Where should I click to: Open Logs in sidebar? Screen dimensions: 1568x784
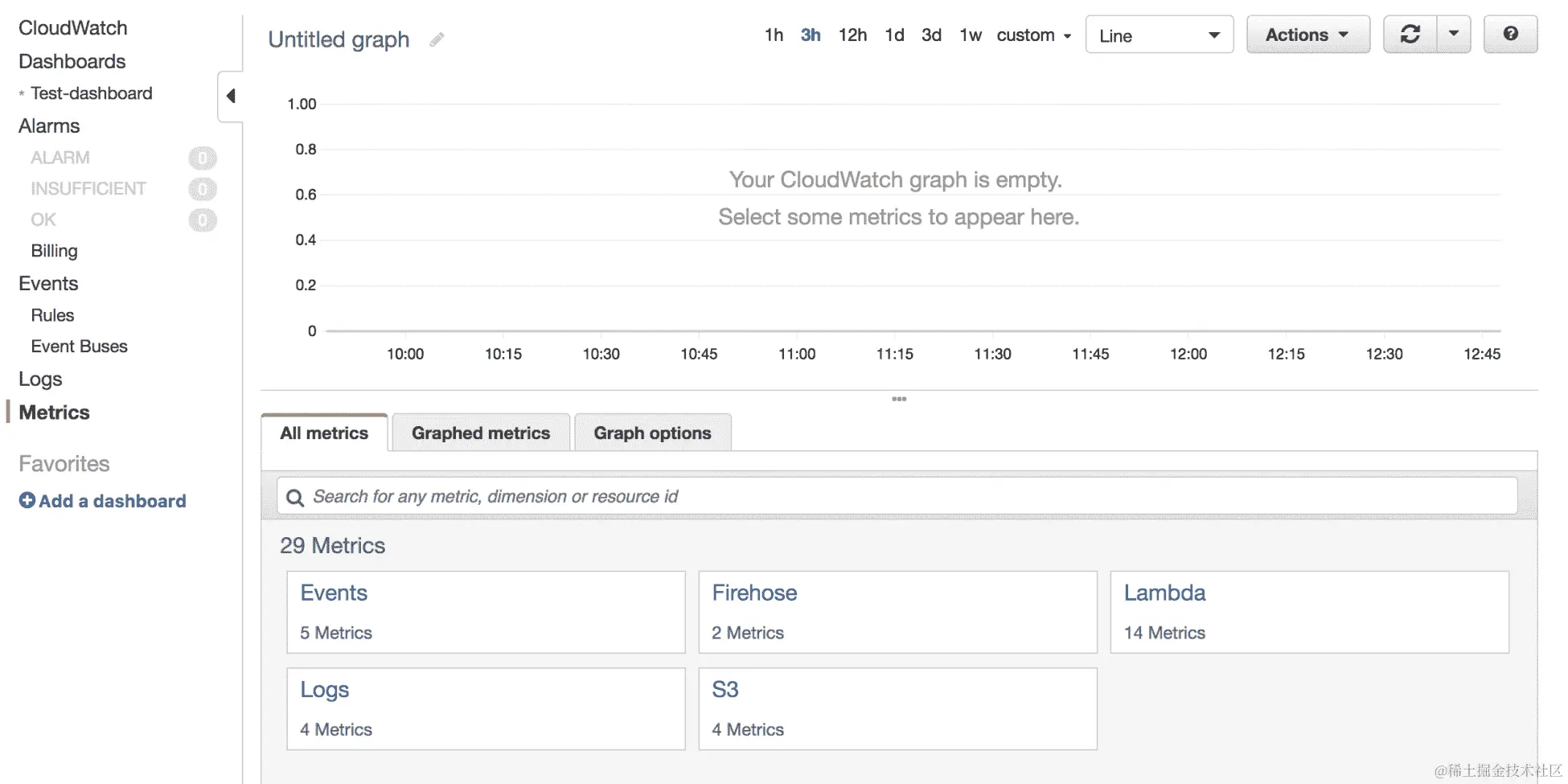click(x=40, y=380)
